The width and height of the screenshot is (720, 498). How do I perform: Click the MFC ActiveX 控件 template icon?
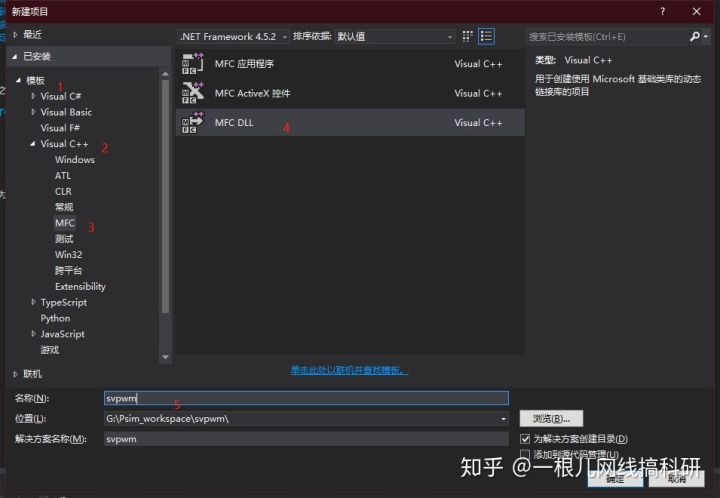click(x=192, y=93)
